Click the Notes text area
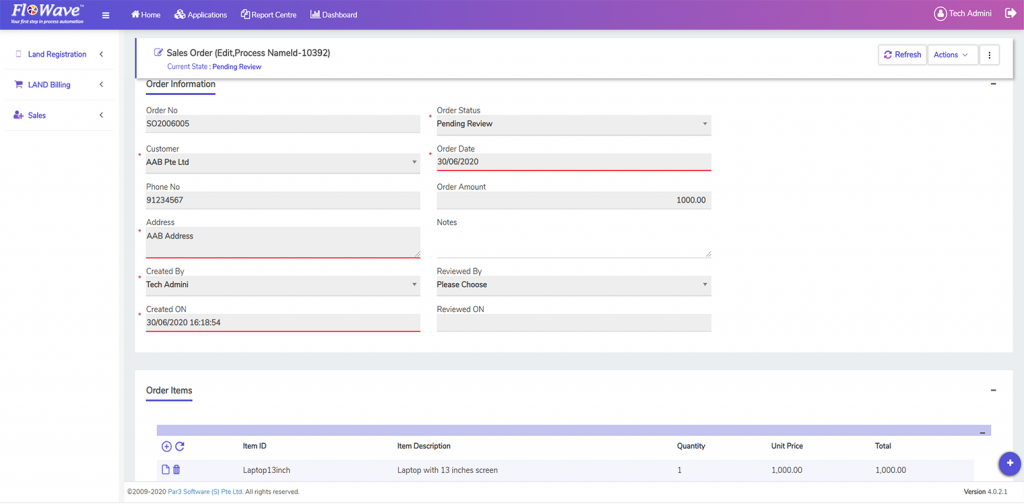This screenshot has height=504, width=1024. coord(573,242)
